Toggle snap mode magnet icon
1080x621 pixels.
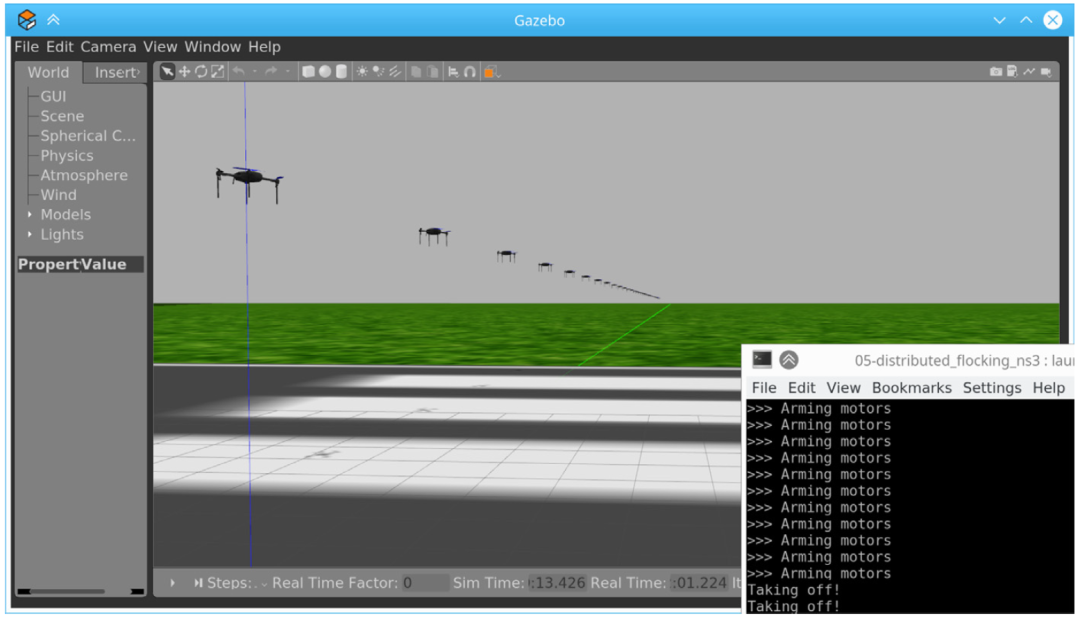point(469,72)
